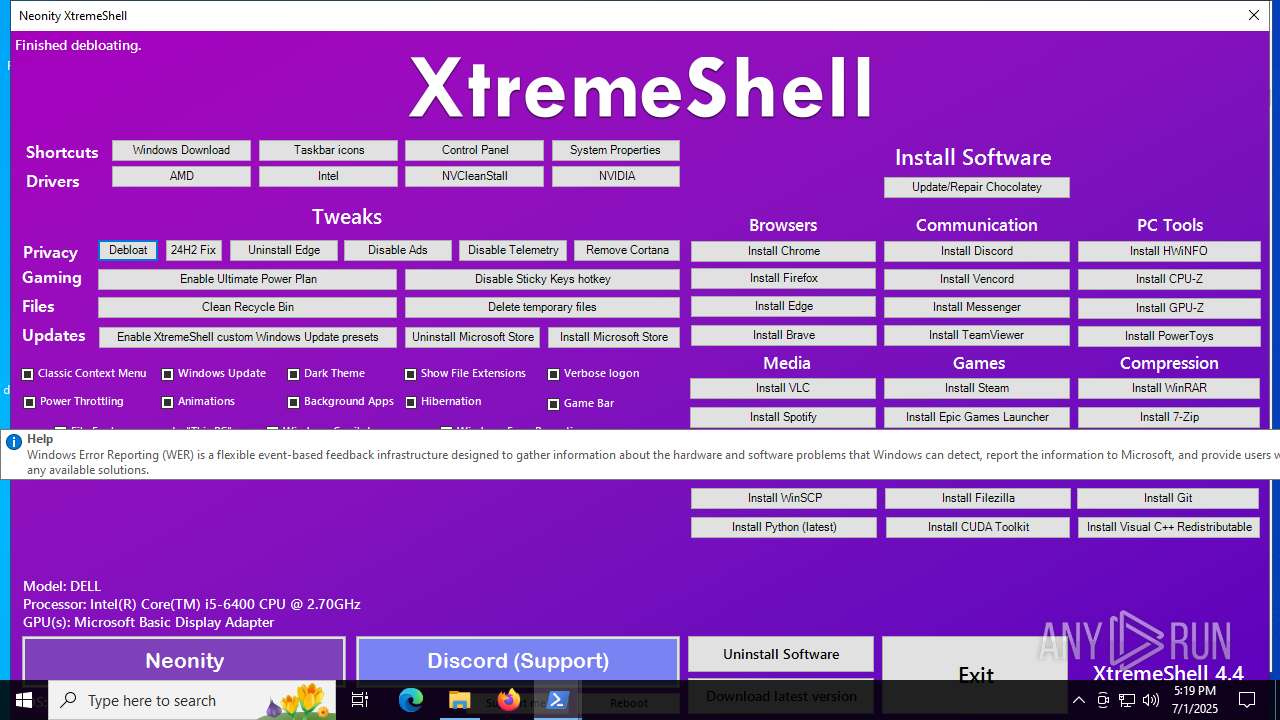Toggle the Animations checkbox

point(168,402)
